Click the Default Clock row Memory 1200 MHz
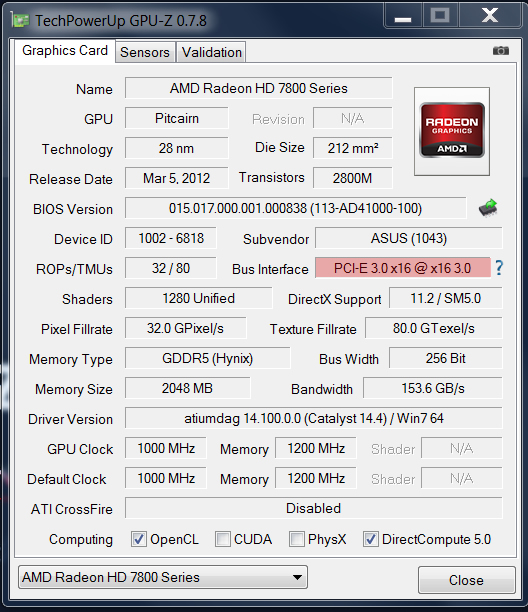The height and width of the screenshot is (612, 528). 316,478
